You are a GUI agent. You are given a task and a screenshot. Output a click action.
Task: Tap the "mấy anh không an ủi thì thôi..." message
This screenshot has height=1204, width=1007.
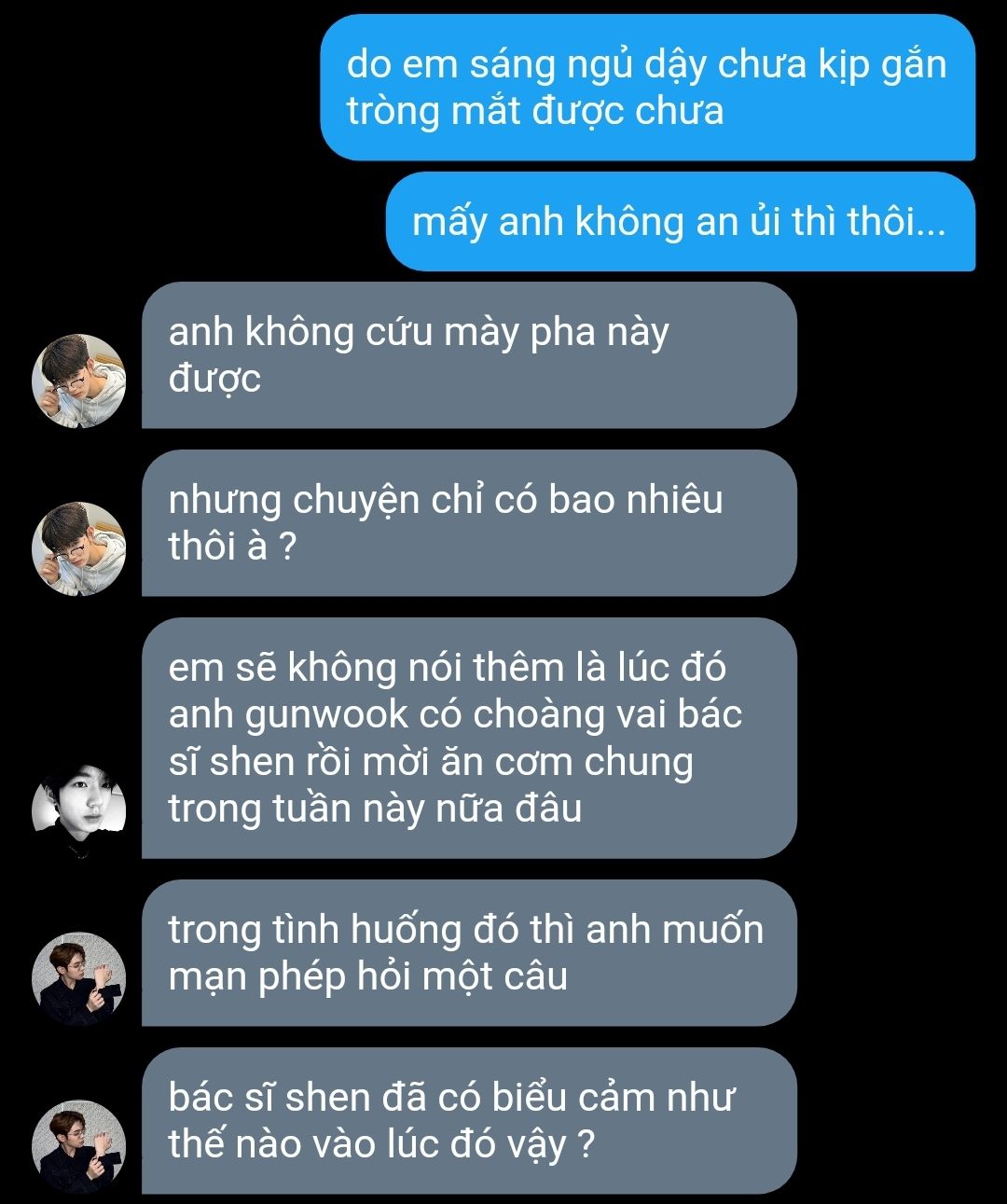tap(681, 221)
